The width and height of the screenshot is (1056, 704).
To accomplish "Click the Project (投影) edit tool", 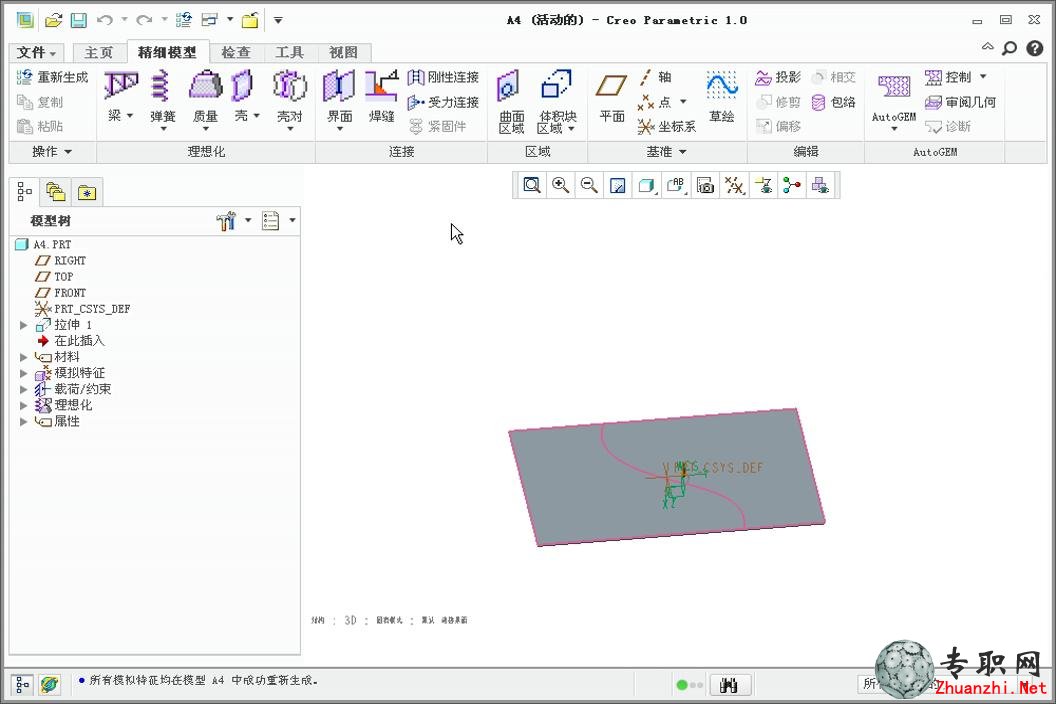I will (x=778, y=77).
